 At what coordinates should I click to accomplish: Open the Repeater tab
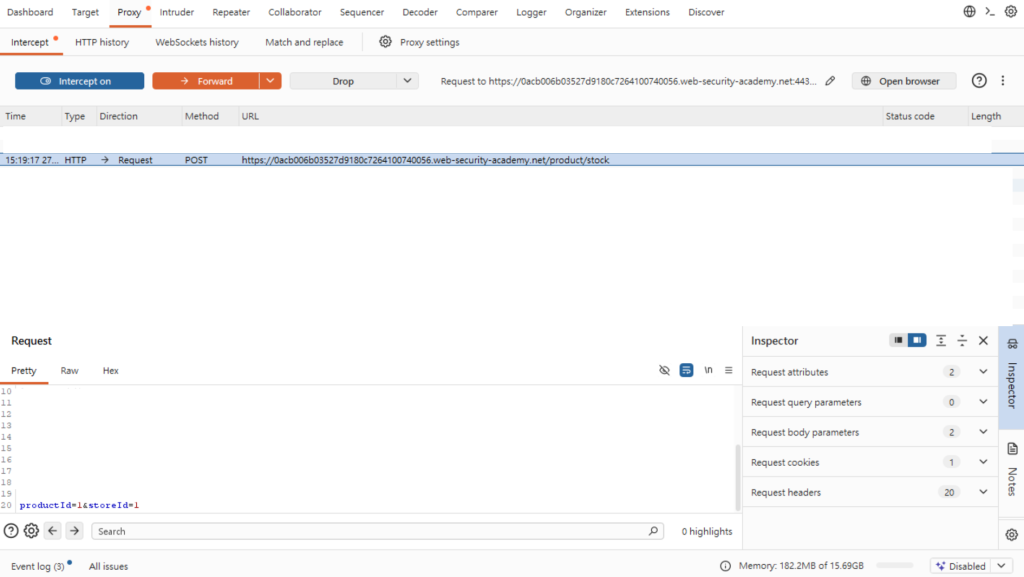231,12
